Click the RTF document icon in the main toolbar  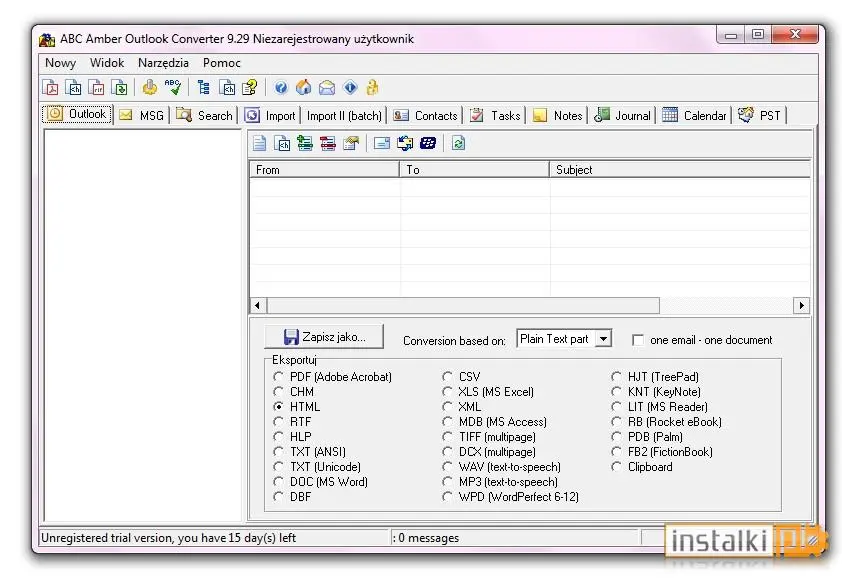pos(97,88)
